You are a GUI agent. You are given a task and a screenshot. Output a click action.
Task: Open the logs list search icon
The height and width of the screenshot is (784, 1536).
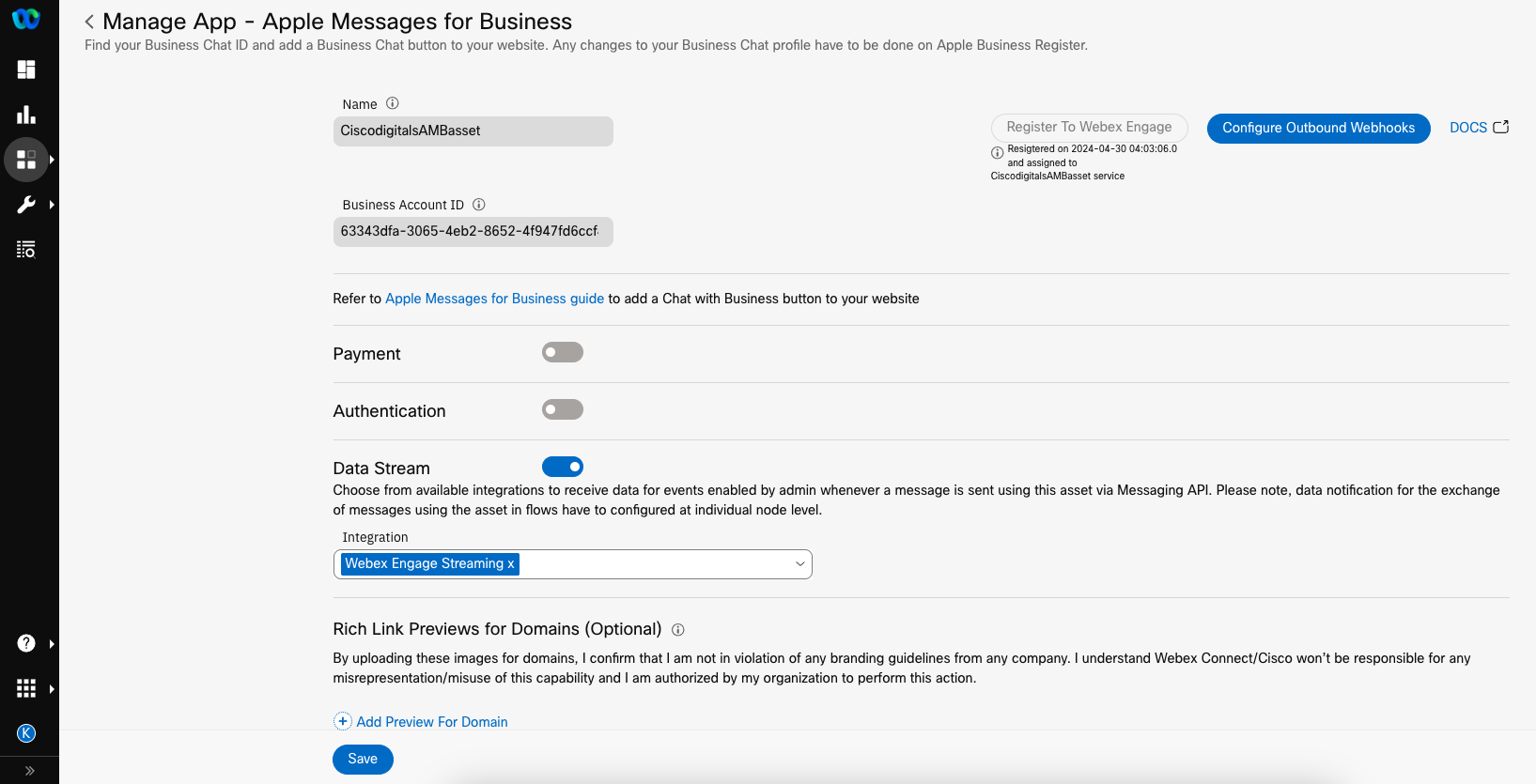coord(26,250)
